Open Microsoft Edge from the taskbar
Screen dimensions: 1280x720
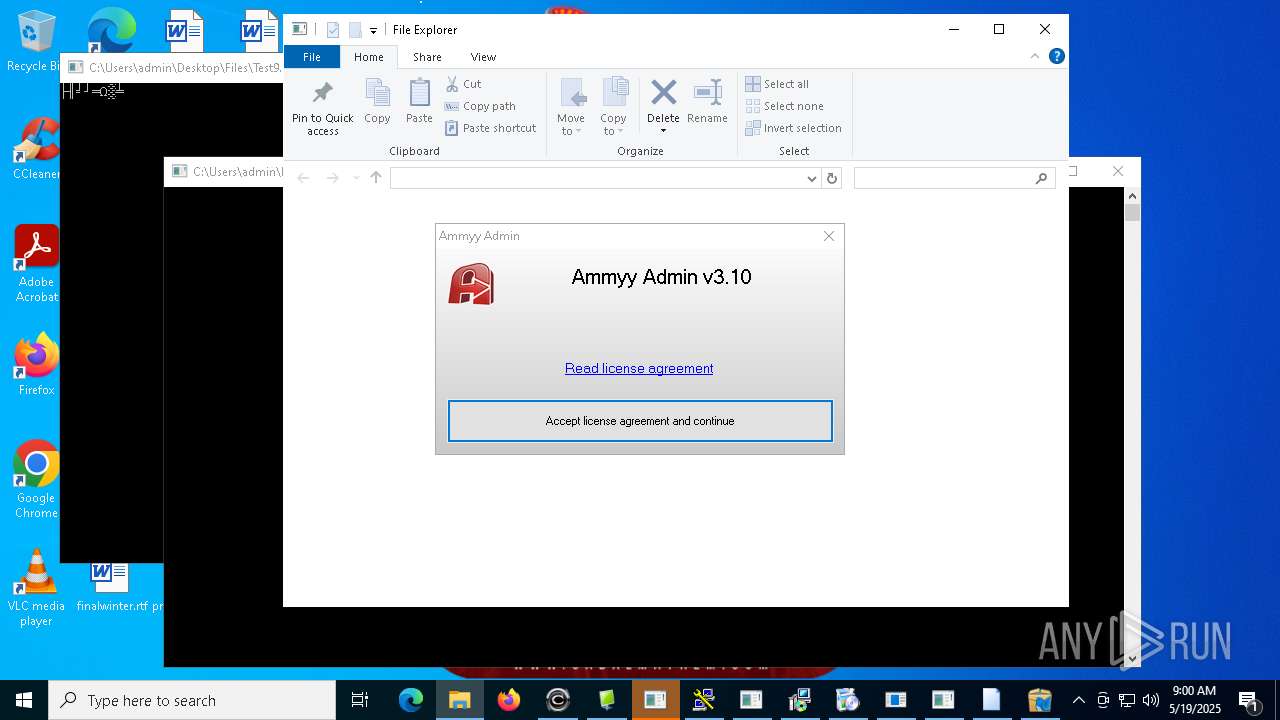411,700
